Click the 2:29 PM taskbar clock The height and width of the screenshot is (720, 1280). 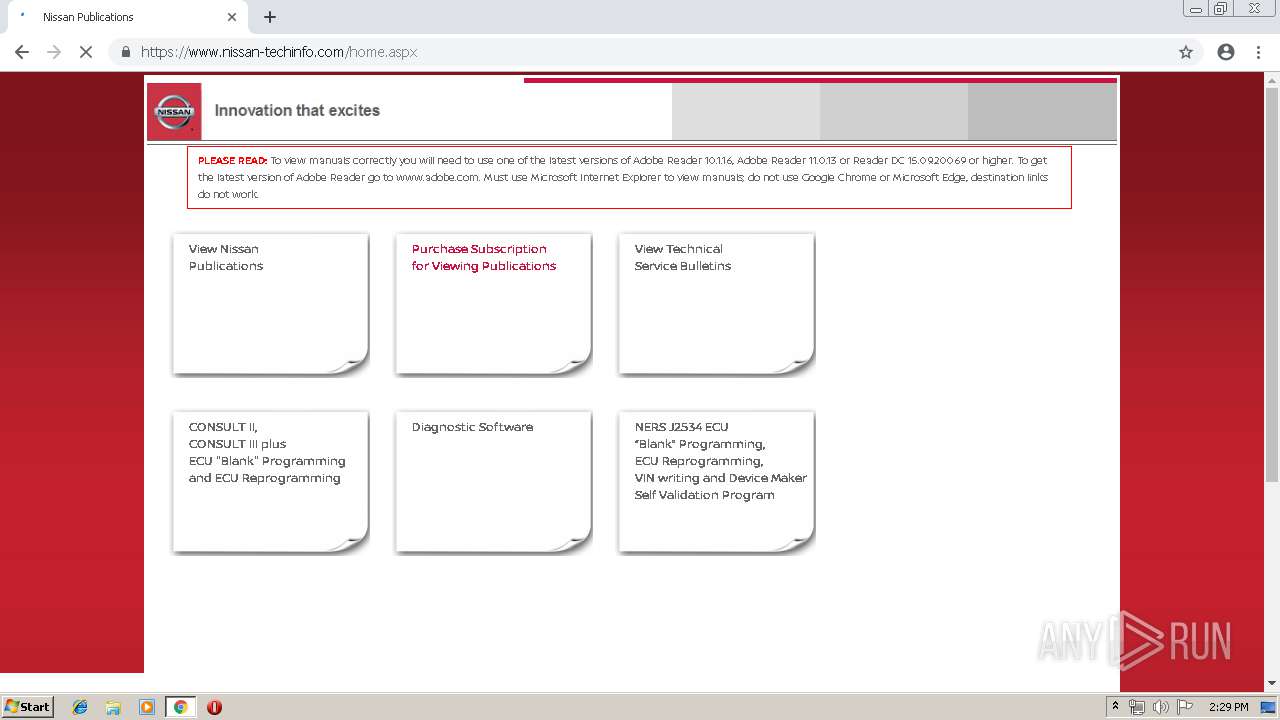click(x=1228, y=707)
